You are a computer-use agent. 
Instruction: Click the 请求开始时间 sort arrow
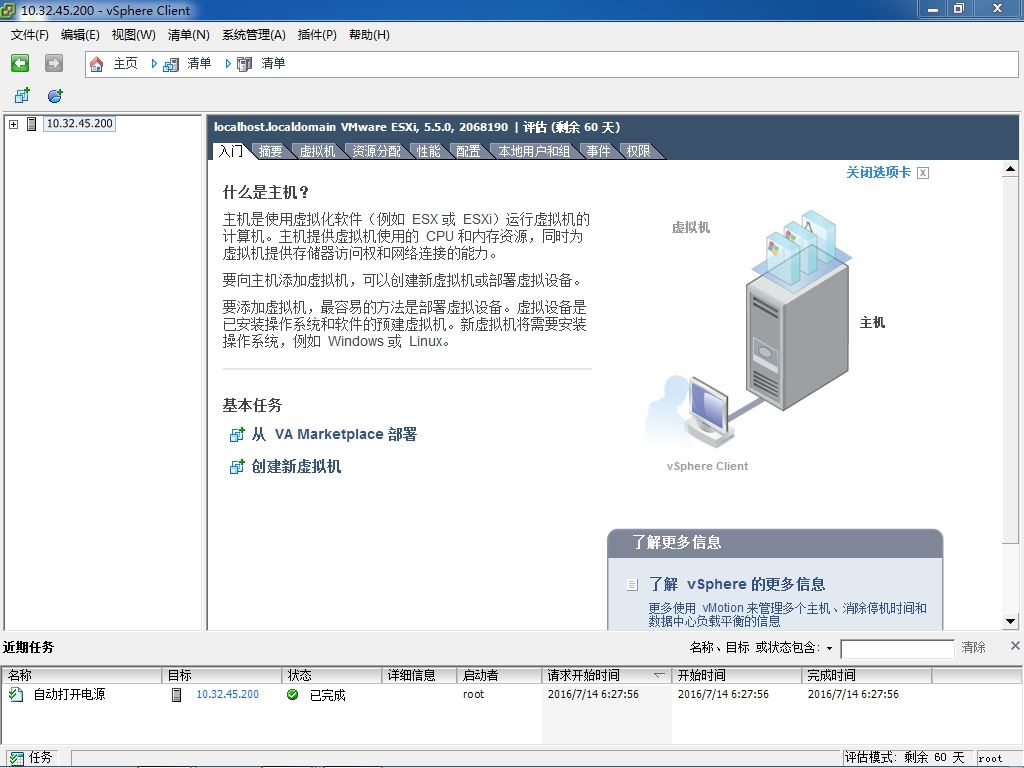coord(660,675)
